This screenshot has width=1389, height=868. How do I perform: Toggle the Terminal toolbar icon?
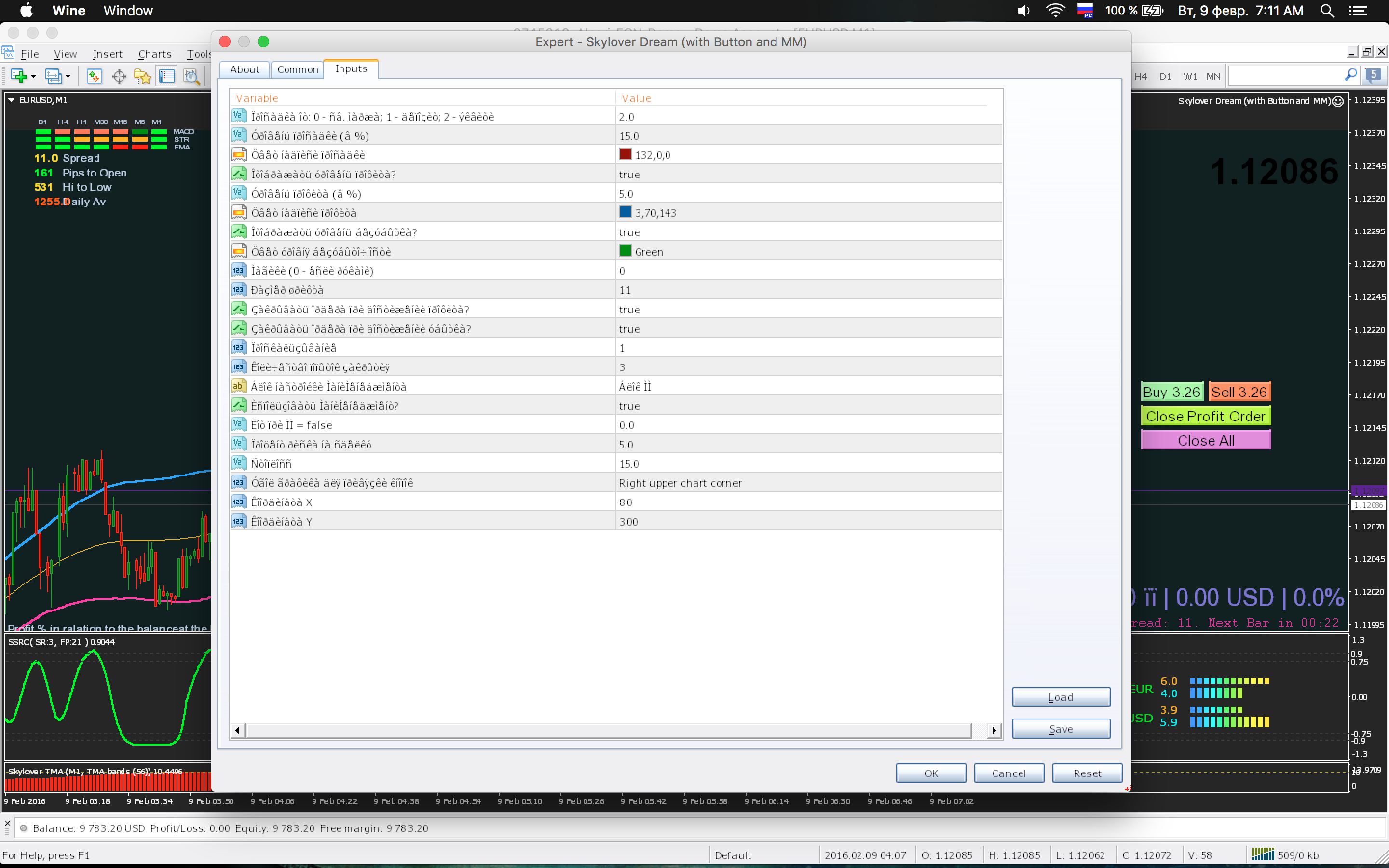tap(167, 76)
